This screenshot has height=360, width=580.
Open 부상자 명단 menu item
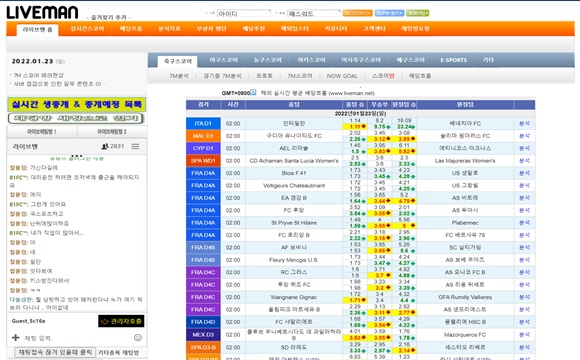(x=212, y=28)
